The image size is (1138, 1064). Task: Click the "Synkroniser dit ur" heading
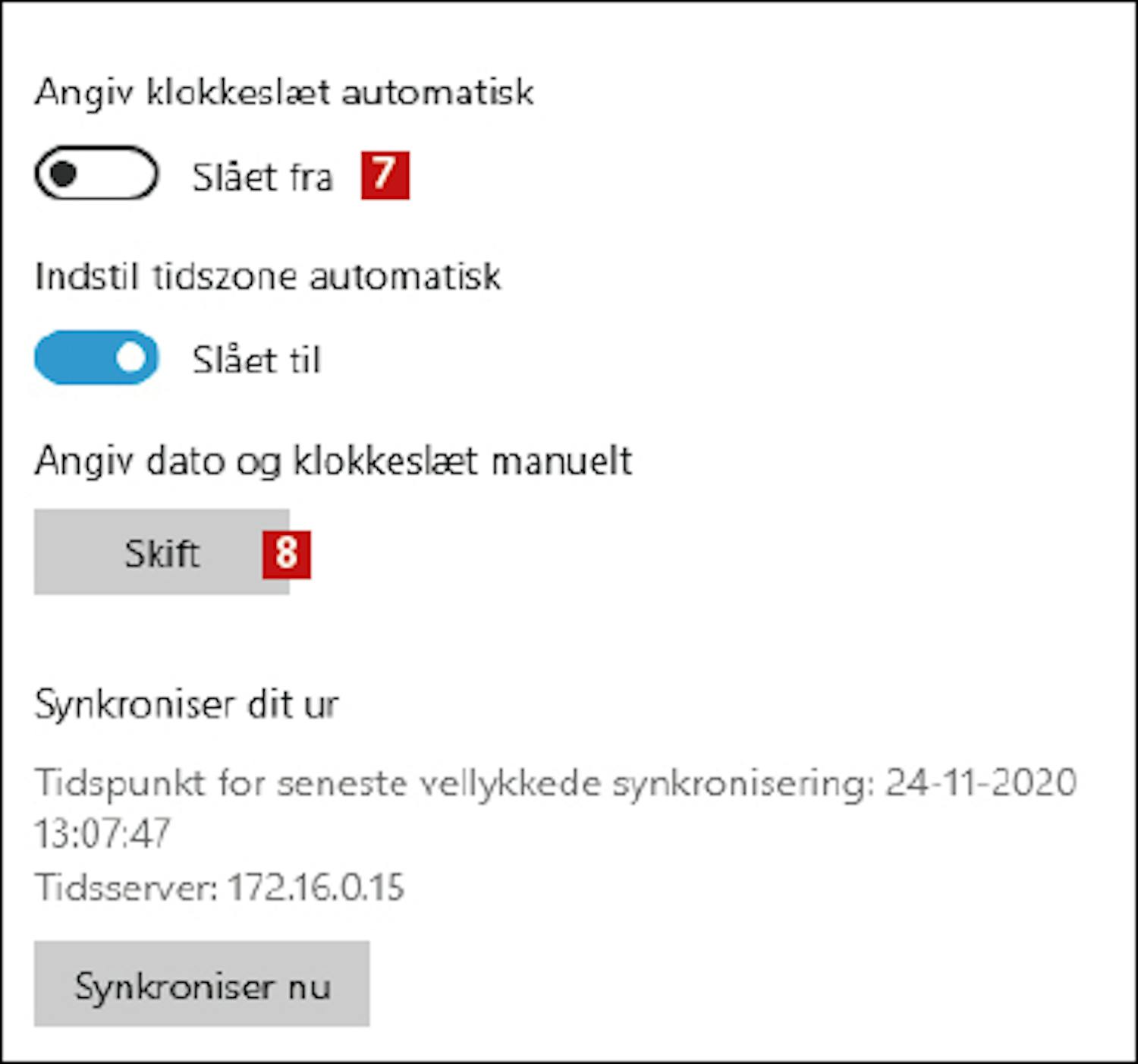pyautogui.click(x=187, y=704)
